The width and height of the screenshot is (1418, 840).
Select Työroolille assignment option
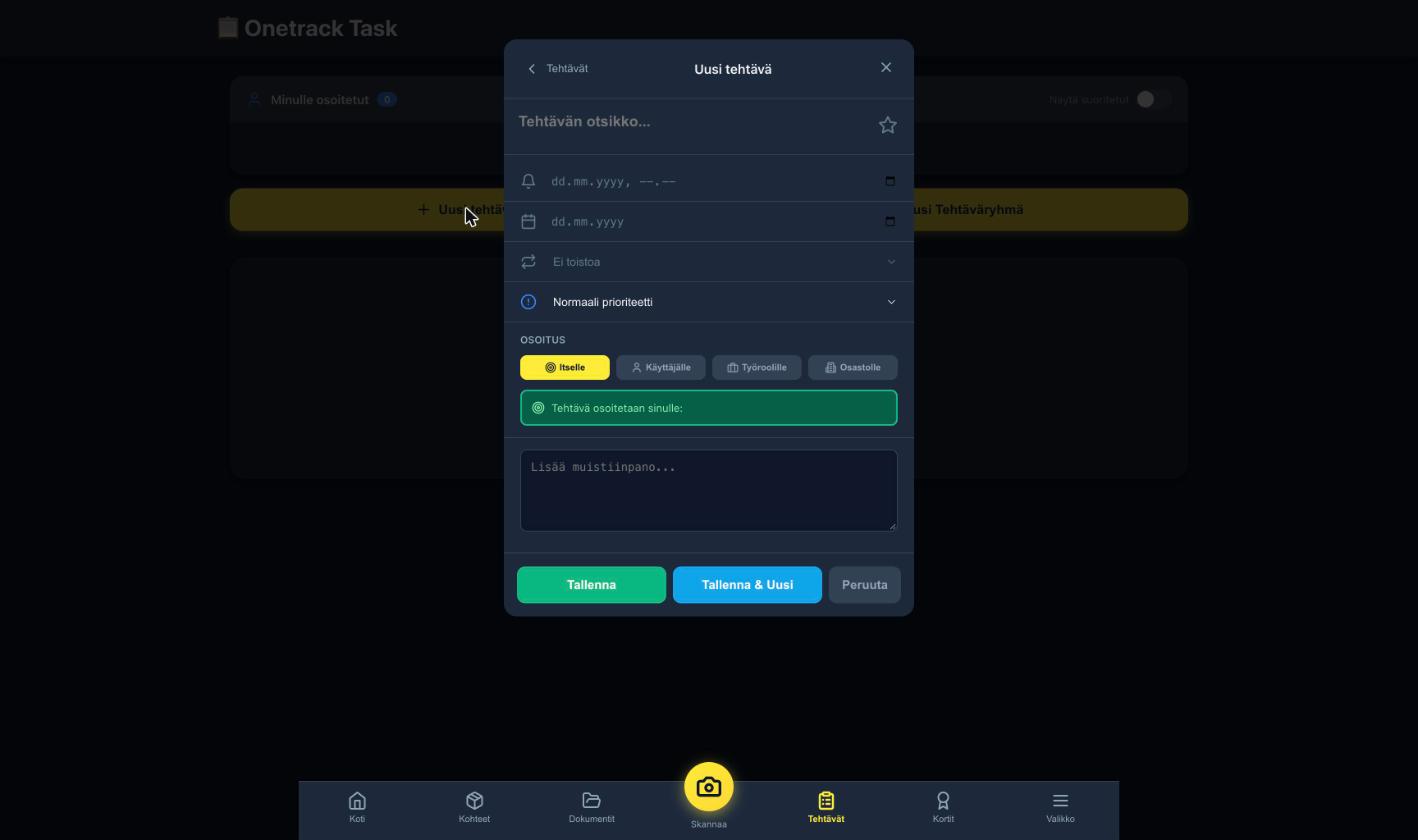(757, 367)
